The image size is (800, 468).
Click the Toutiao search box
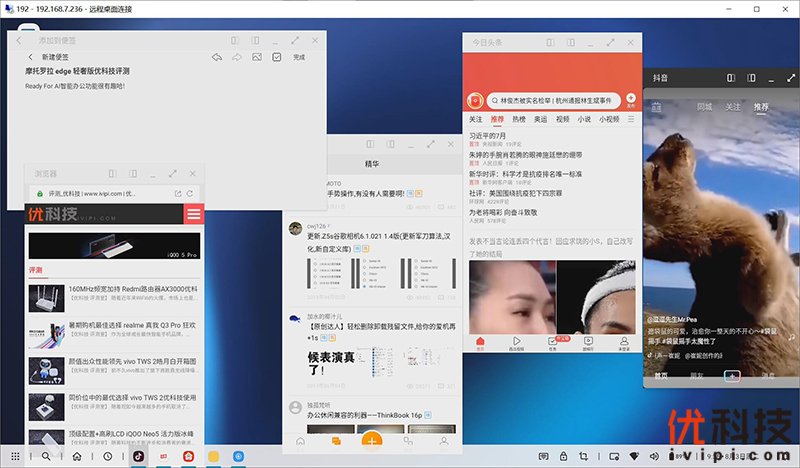554,101
